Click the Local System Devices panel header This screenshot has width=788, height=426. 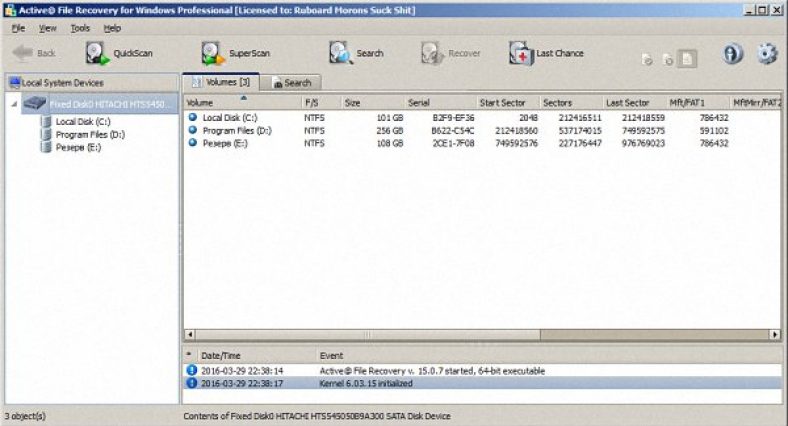91,83
